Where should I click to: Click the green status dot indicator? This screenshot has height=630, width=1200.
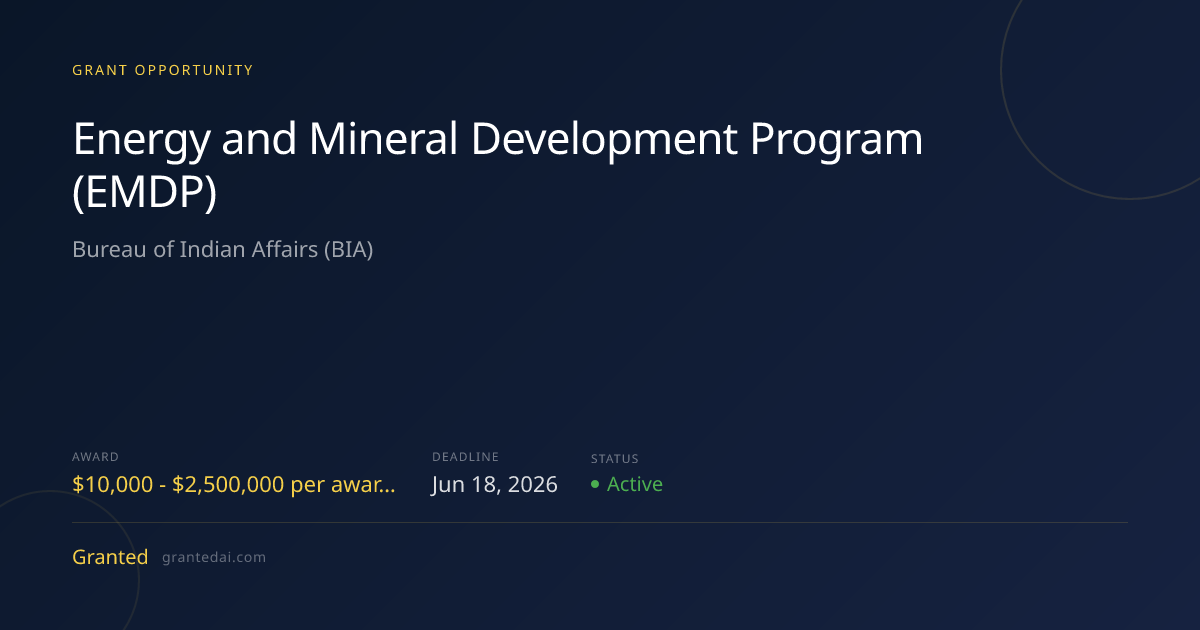[x=595, y=484]
